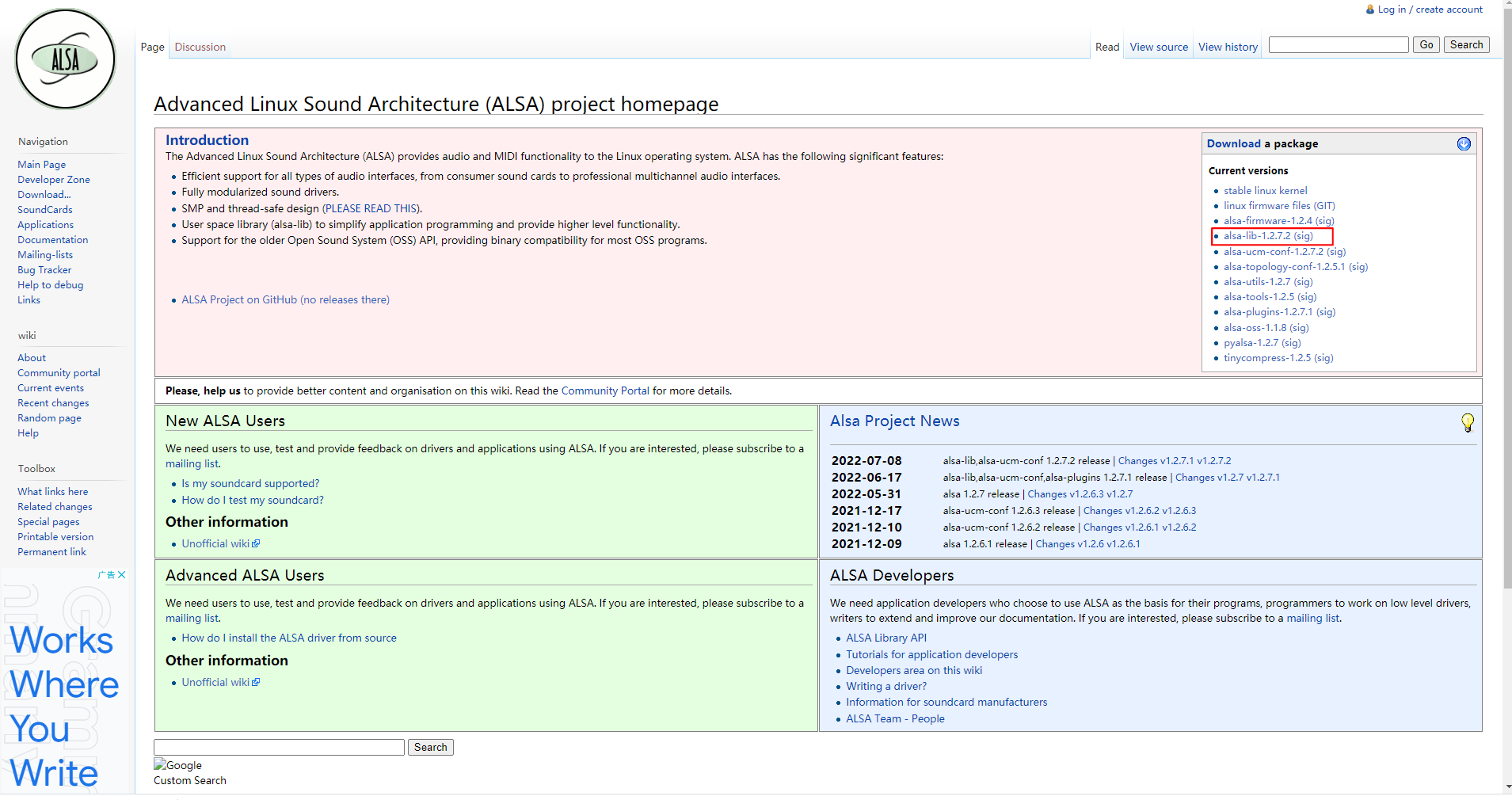Open Applications sidebar link
1512x800 pixels.
click(46, 225)
